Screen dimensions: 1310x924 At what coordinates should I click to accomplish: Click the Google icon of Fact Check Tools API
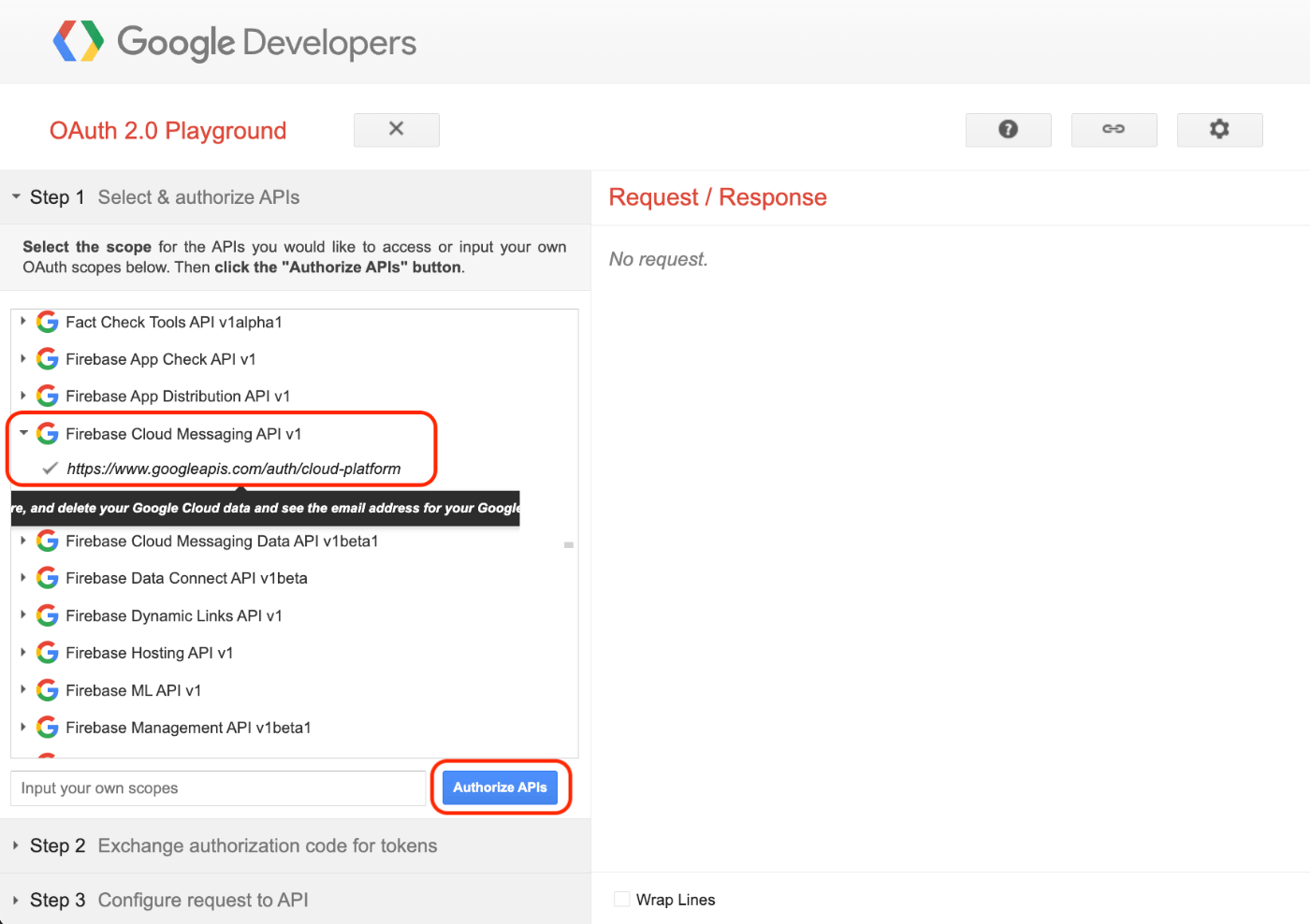click(x=47, y=323)
